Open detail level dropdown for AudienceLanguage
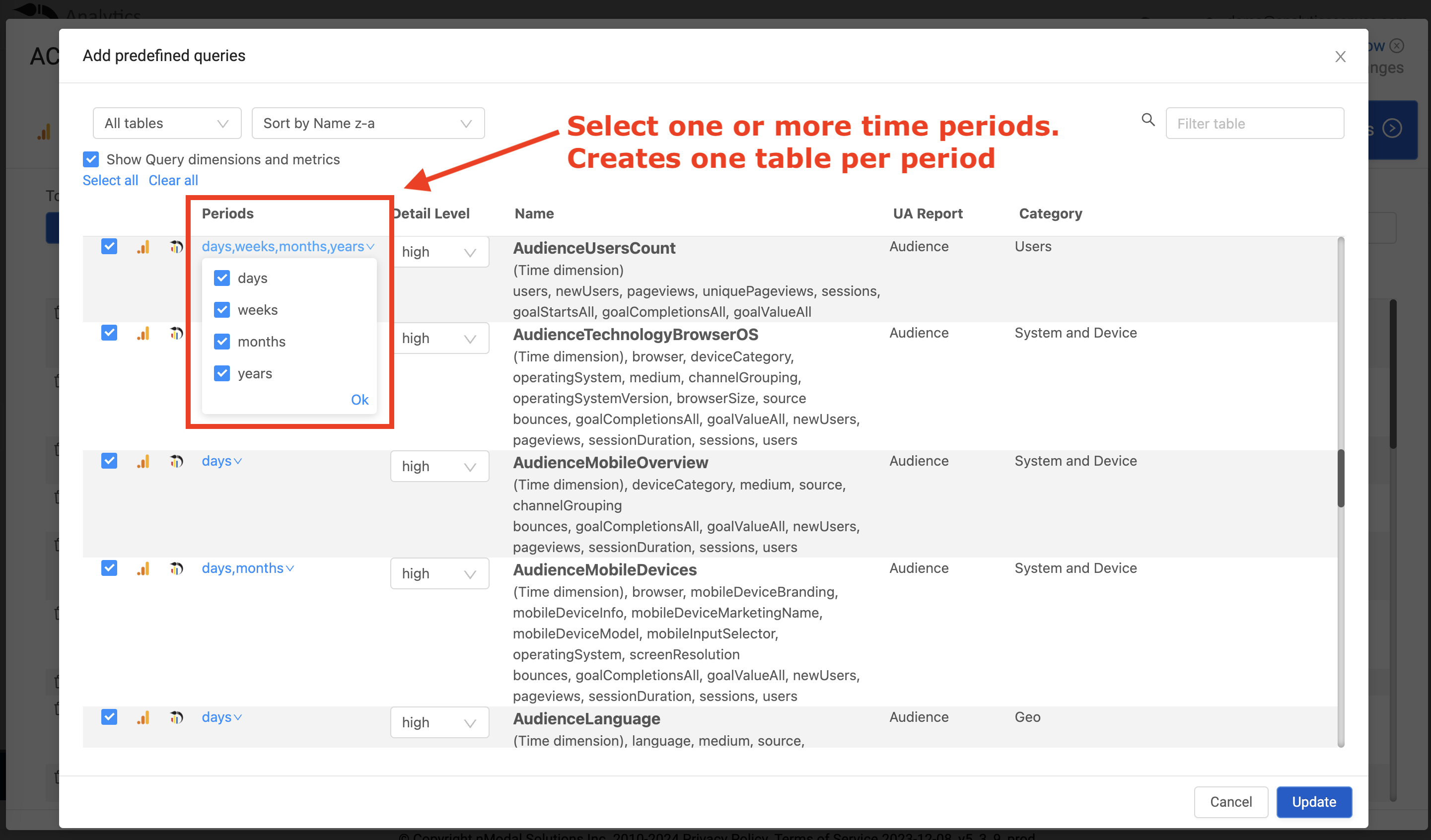Image resolution: width=1431 pixels, height=840 pixels. pyautogui.click(x=439, y=722)
